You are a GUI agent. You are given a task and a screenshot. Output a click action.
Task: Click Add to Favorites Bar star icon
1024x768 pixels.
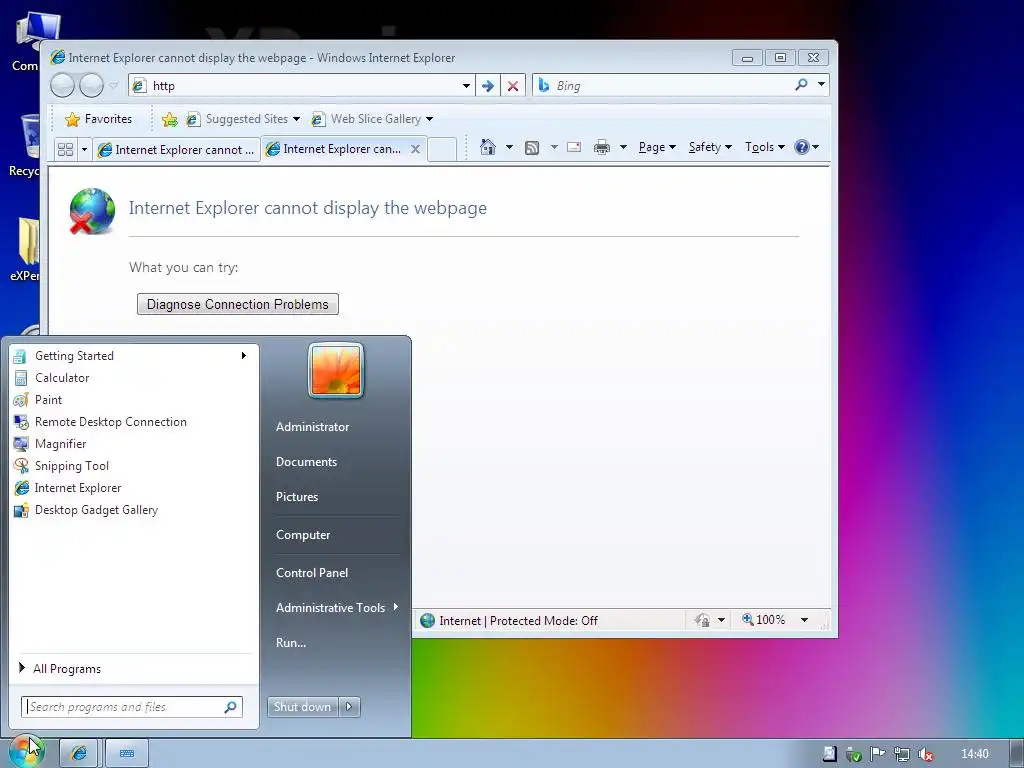tap(170, 119)
